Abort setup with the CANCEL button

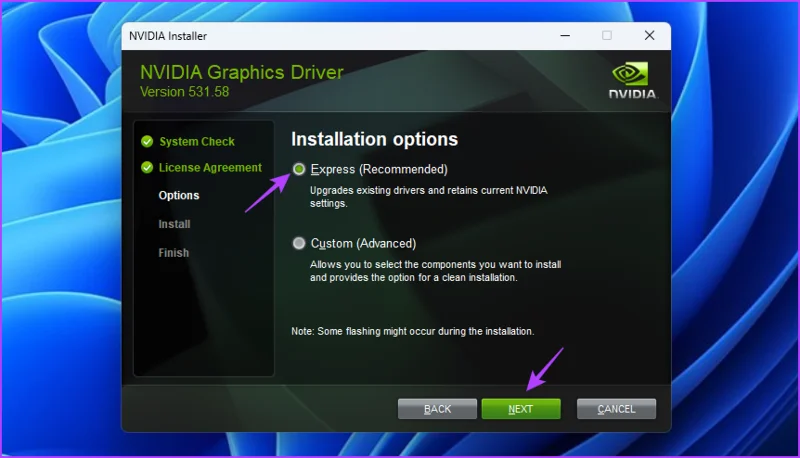(x=616, y=409)
